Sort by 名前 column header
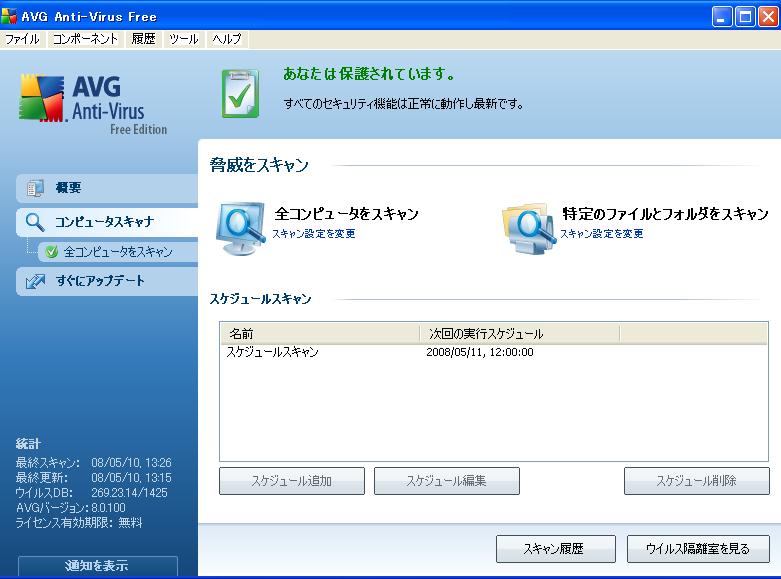 click(x=320, y=333)
